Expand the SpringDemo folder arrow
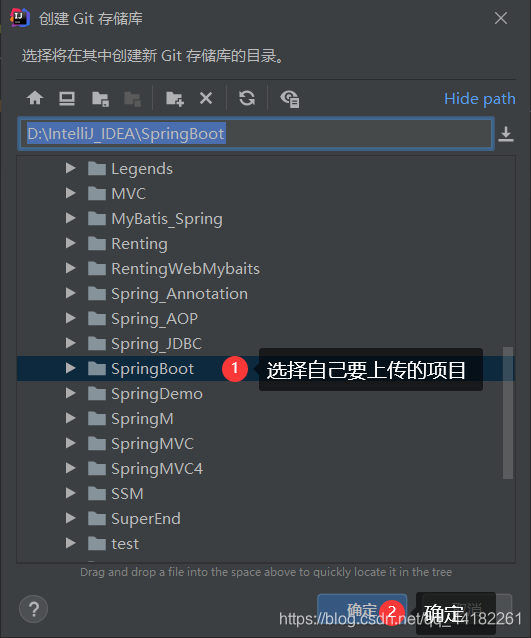Image resolution: width=531 pixels, height=638 pixels. (x=71, y=393)
